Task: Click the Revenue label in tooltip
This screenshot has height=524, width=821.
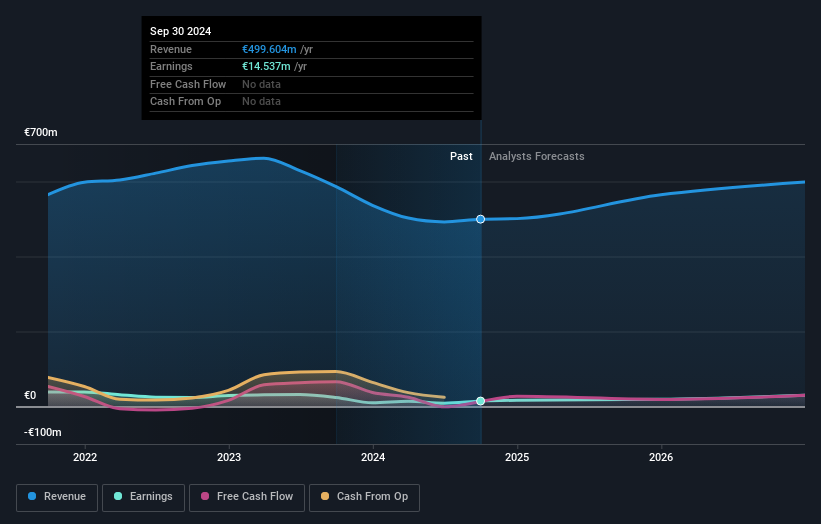Action: pos(171,49)
